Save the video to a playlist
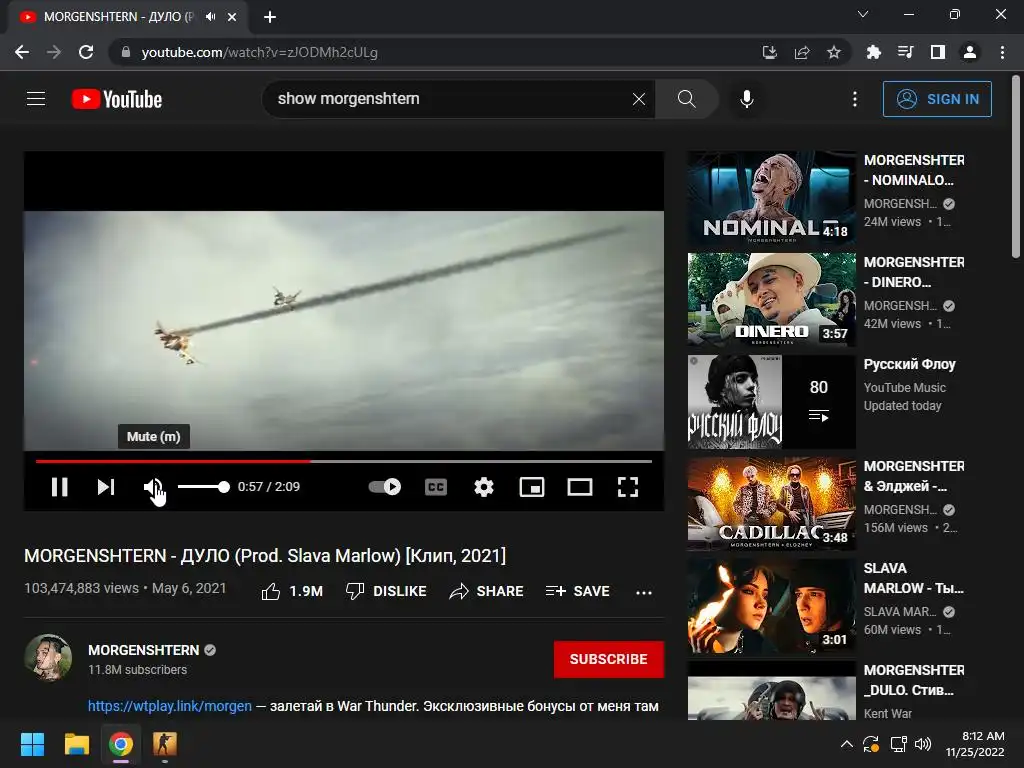 point(577,591)
